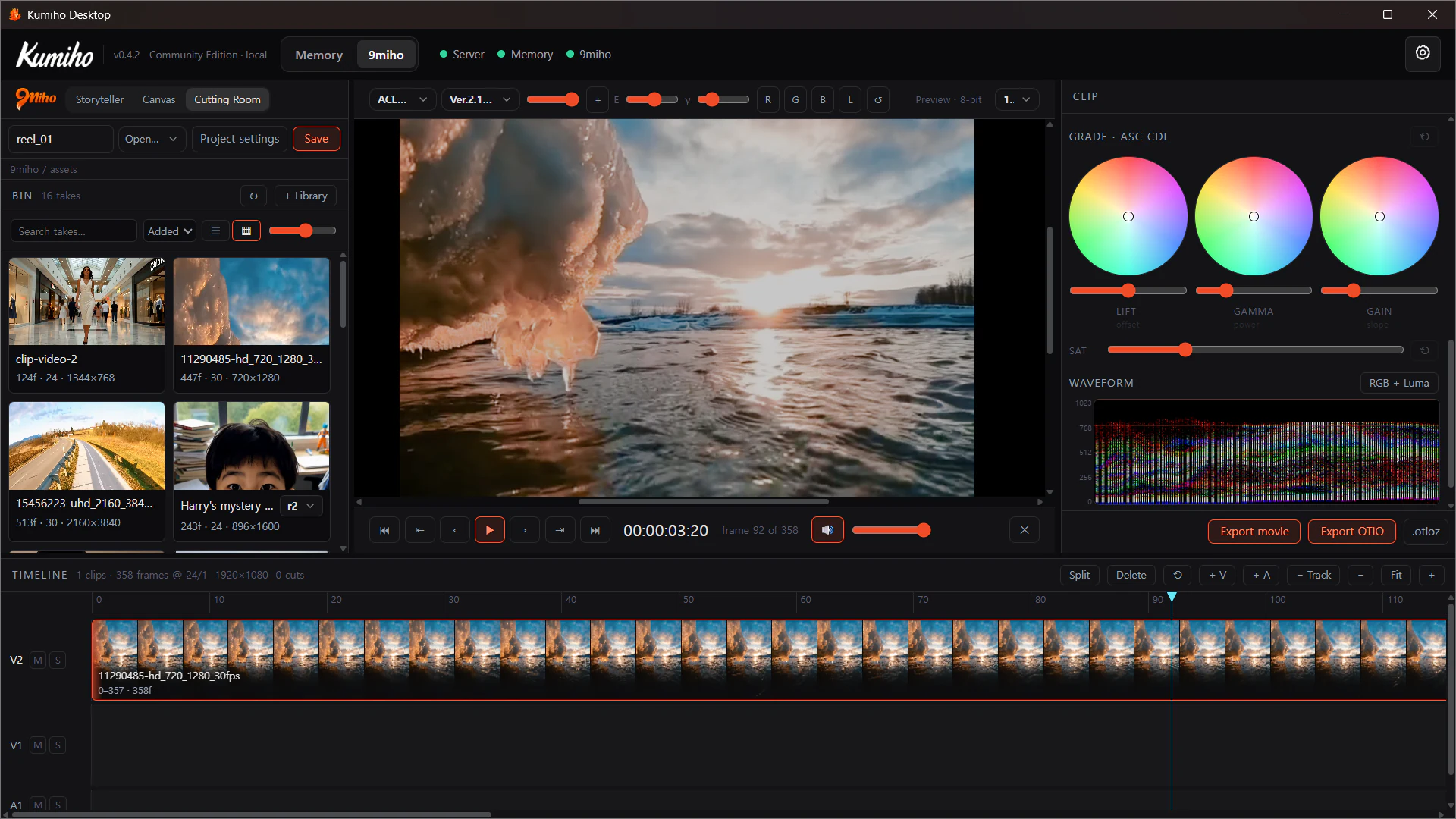Toggle luma L view
This screenshot has width=1456, height=819.
[x=850, y=99]
